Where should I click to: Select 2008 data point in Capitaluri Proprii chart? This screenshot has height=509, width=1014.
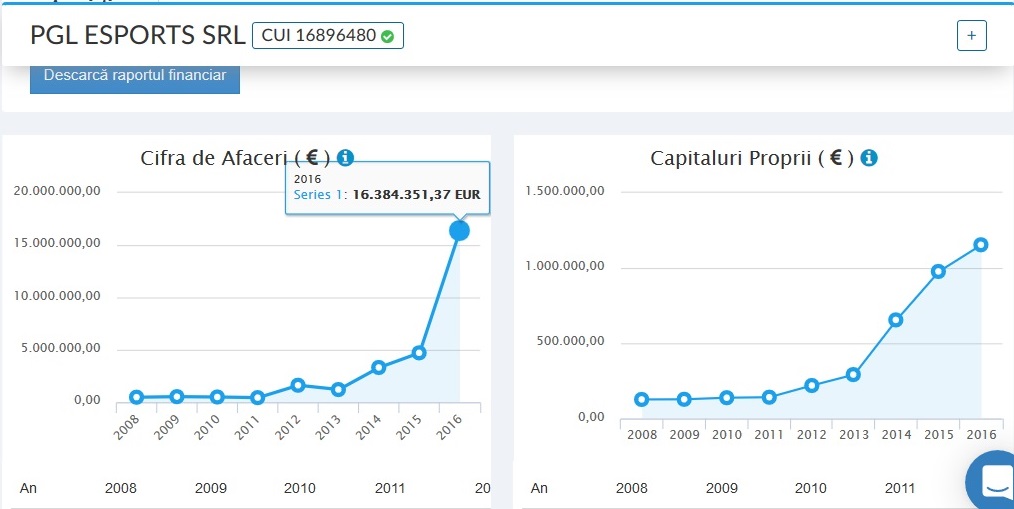[642, 399]
